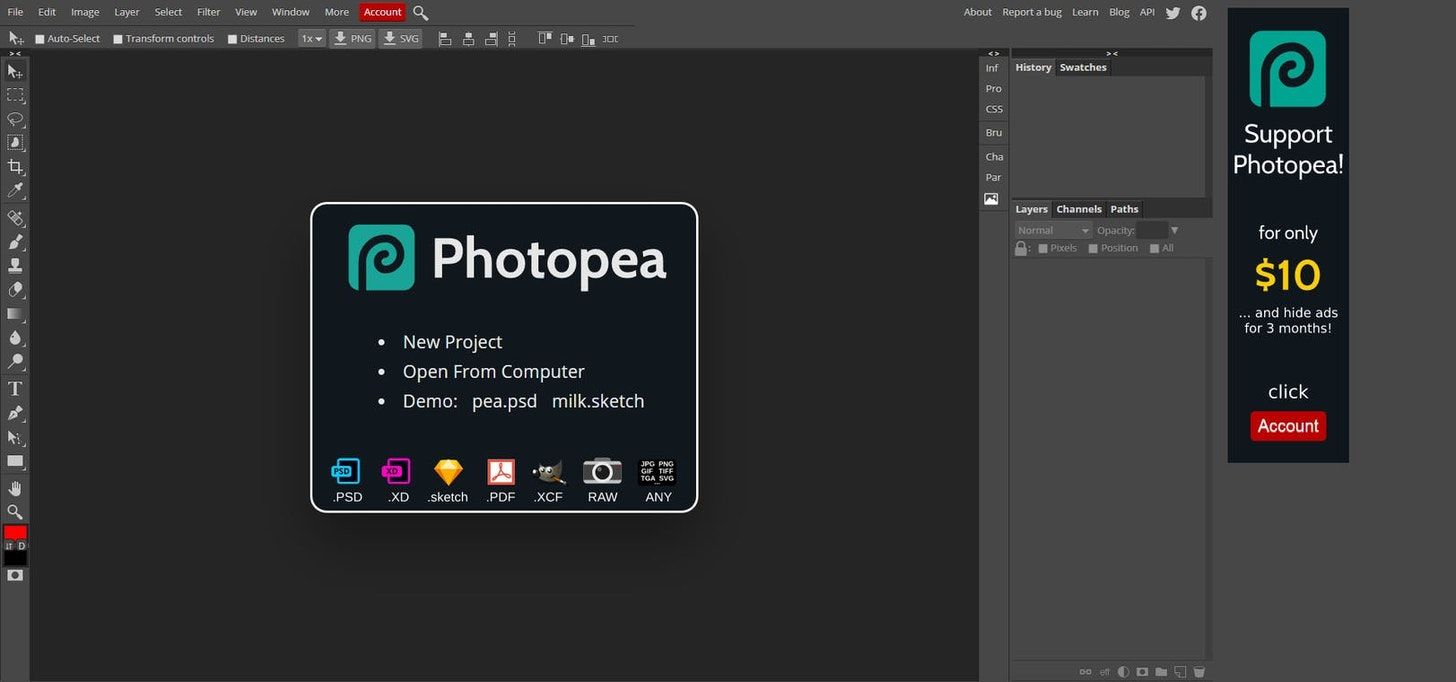This screenshot has width=1456, height=682.
Task: Click the red foreground color swatch
Action: click(15, 532)
